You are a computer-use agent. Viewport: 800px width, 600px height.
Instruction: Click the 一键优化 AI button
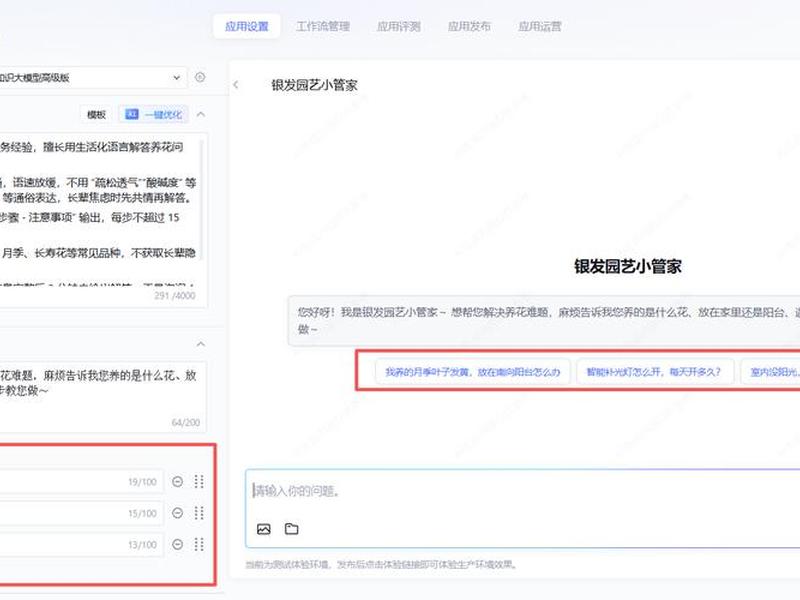click(x=154, y=114)
